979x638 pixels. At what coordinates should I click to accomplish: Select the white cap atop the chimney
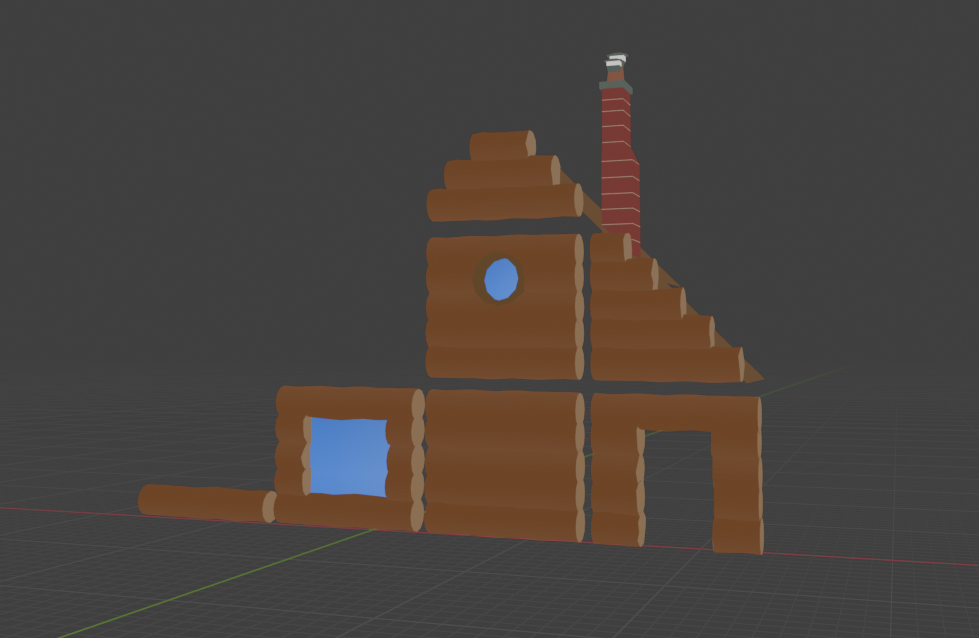(x=616, y=61)
